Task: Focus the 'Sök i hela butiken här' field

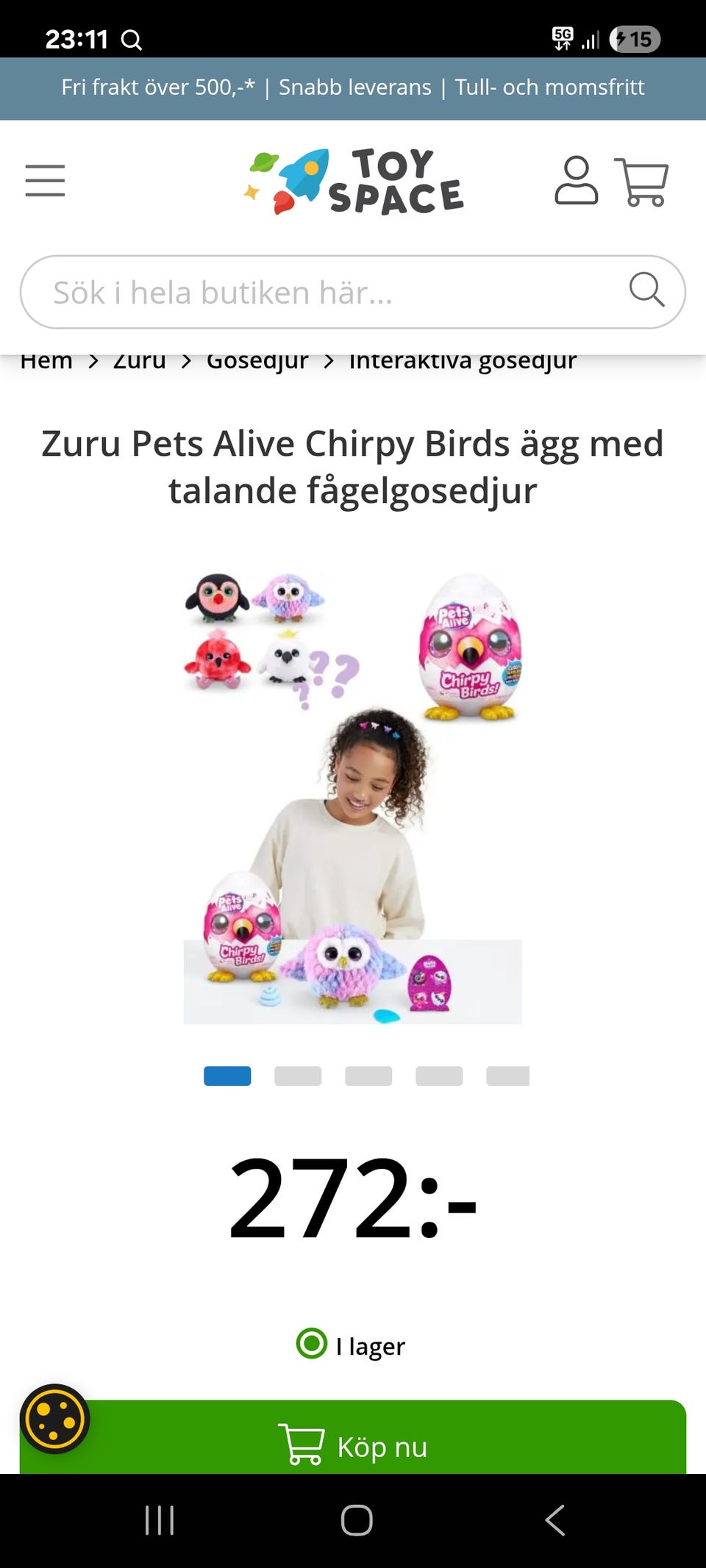Action: (x=353, y=292)
